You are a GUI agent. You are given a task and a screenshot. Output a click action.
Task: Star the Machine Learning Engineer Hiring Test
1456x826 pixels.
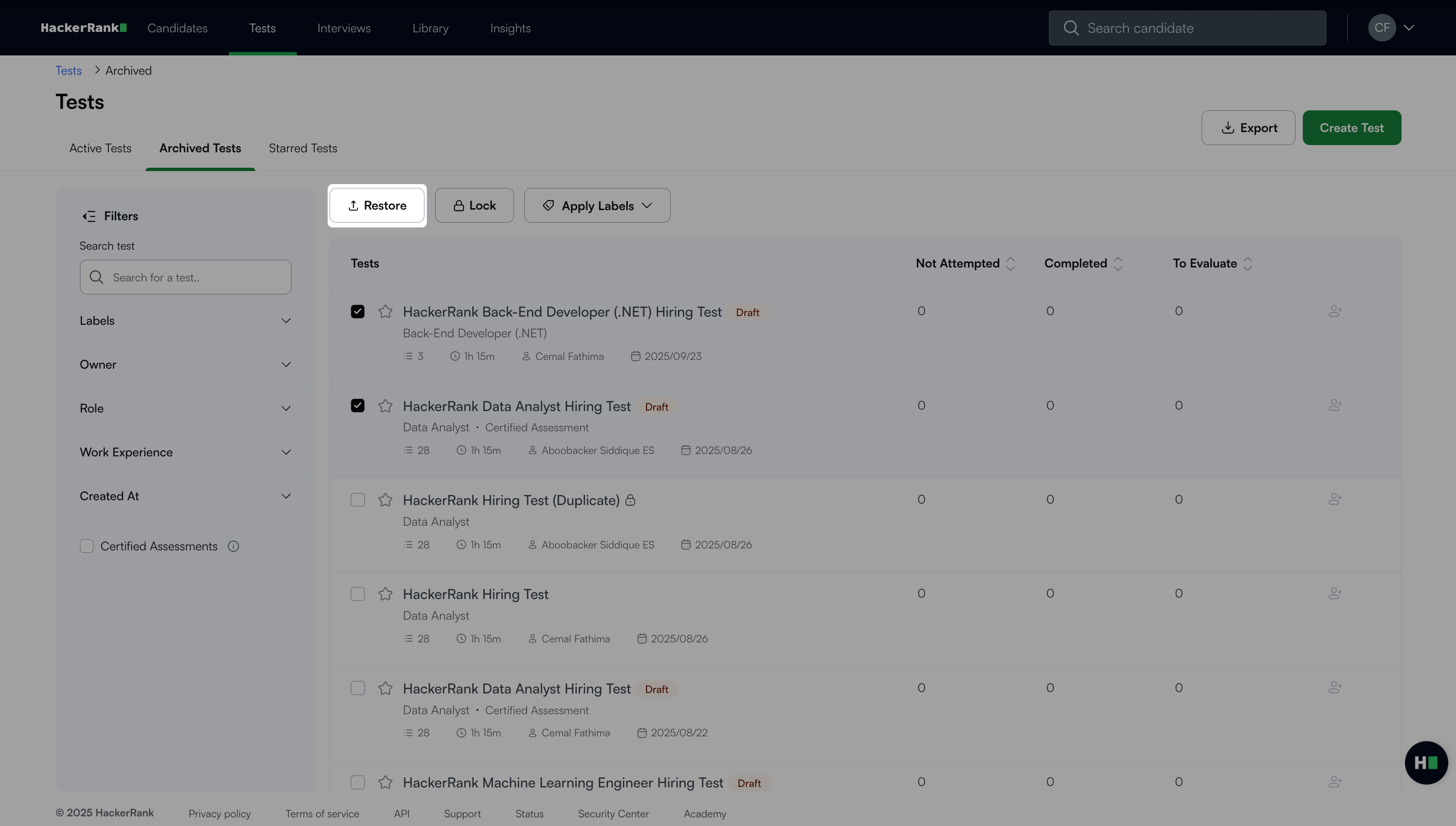[x=385, y=782]
